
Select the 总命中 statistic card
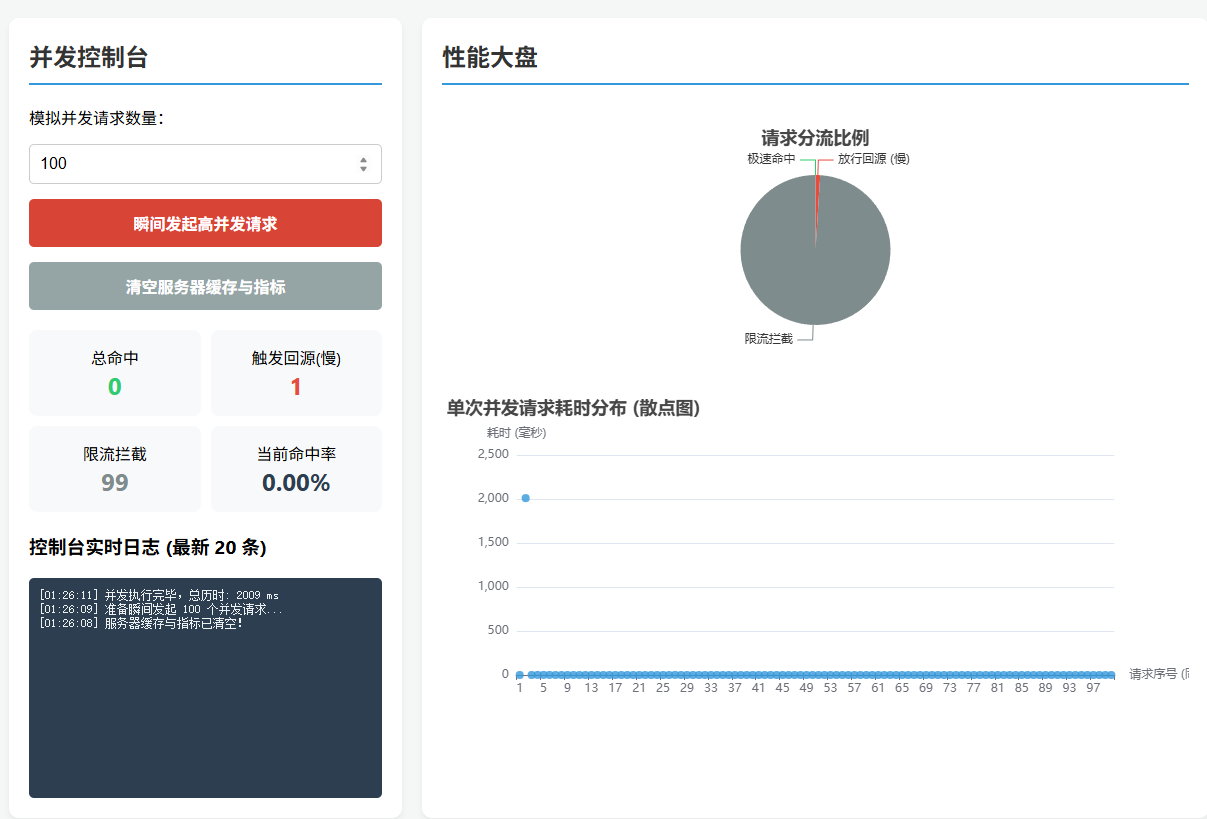115,373
